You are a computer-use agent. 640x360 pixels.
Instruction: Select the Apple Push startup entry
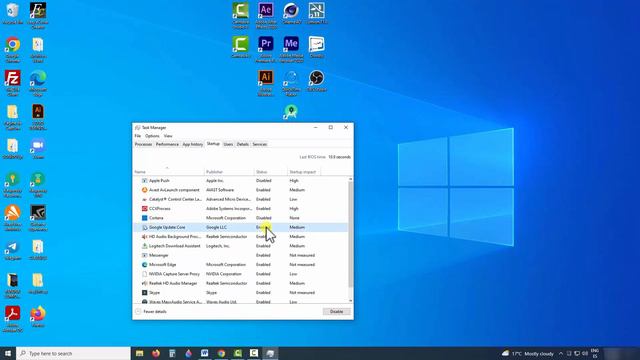tap(241, 180)
